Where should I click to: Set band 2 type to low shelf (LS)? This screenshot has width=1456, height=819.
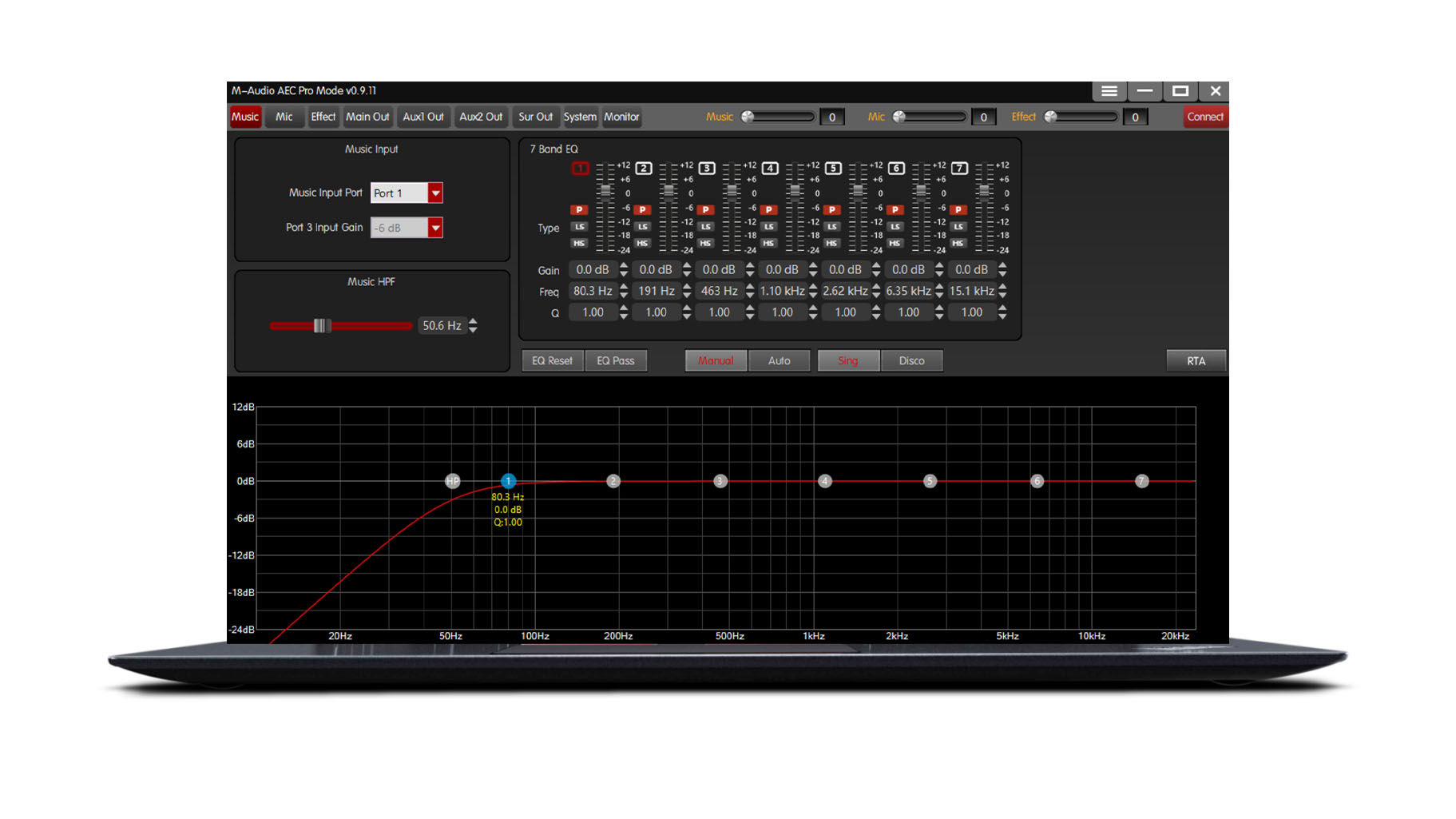[x=643, y=227]
